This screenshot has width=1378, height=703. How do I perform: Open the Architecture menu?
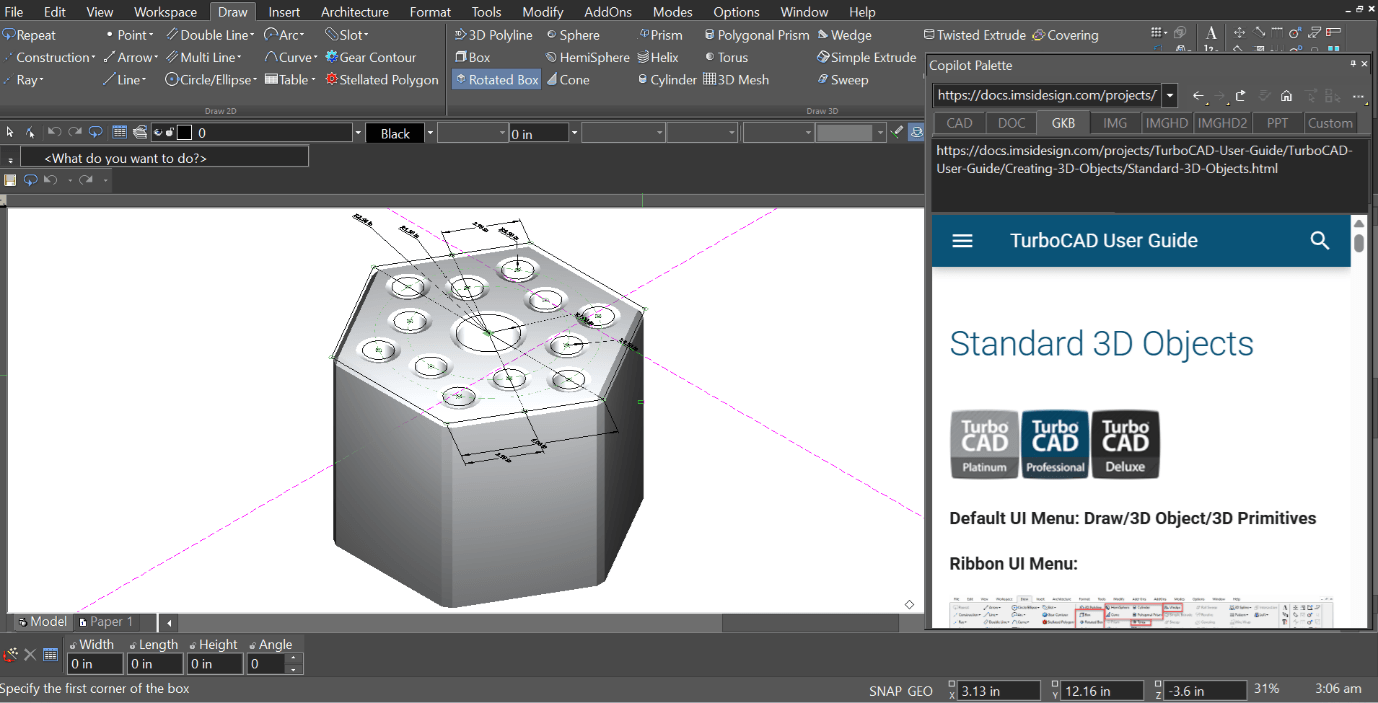point(354,12)
